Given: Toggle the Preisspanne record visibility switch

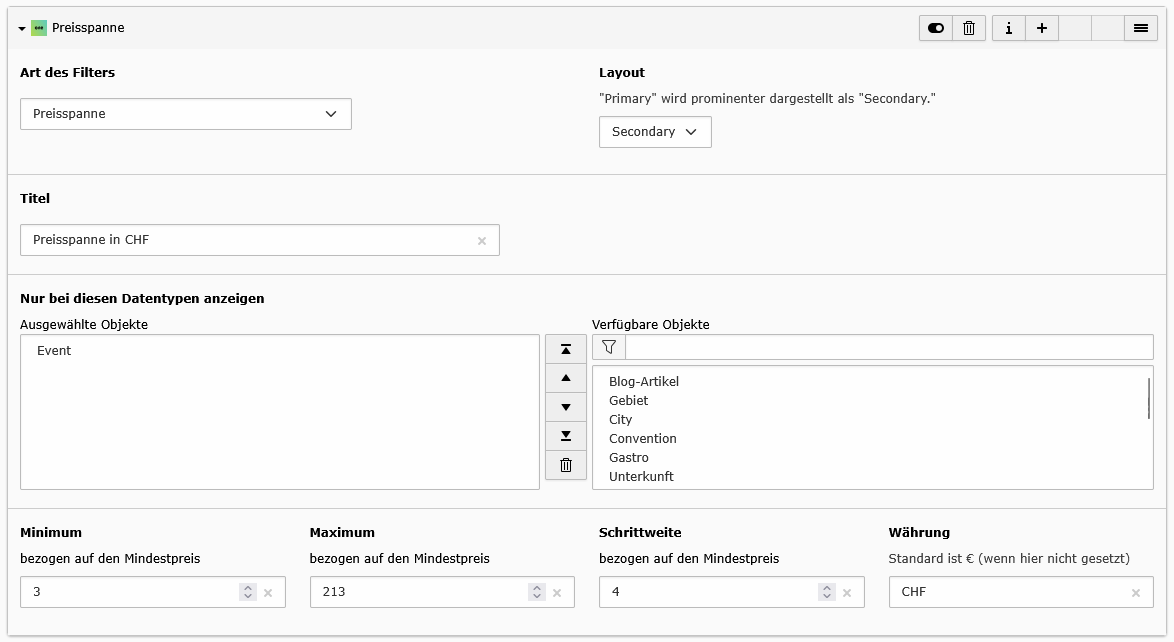Looking at the screenshot, I should [x=936, y=28].
